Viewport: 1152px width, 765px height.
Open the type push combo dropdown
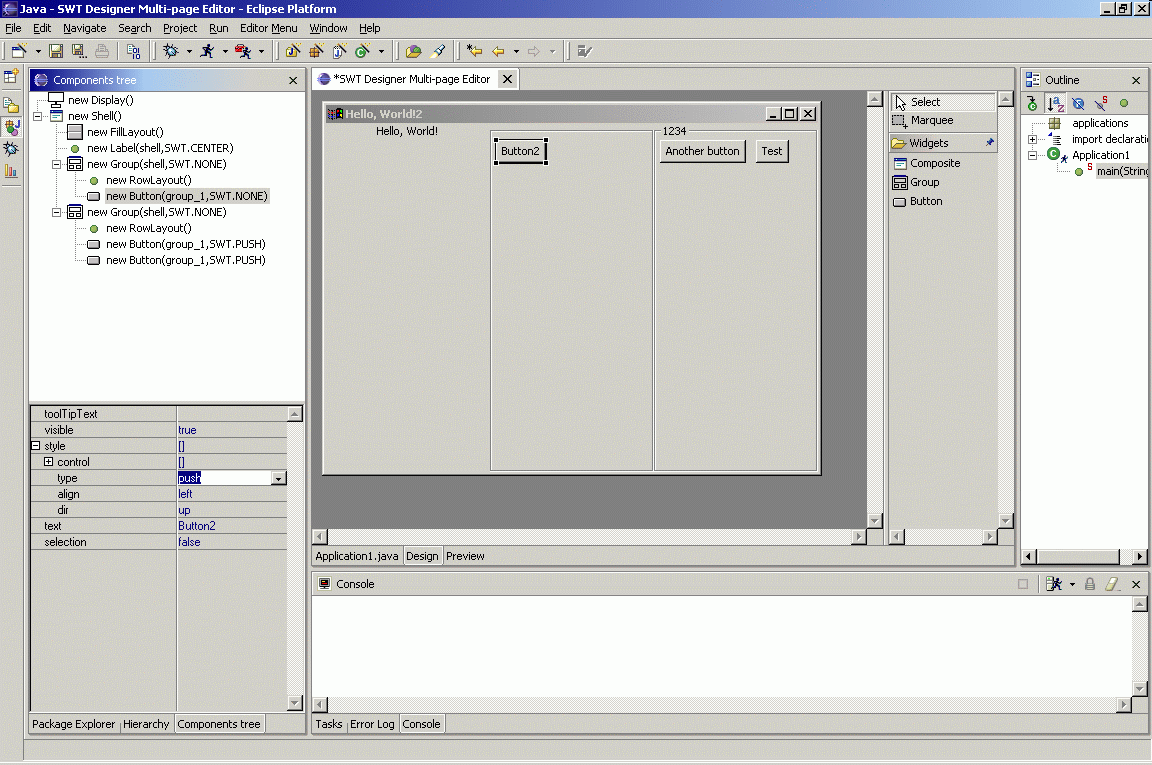[x=278, y=478]
